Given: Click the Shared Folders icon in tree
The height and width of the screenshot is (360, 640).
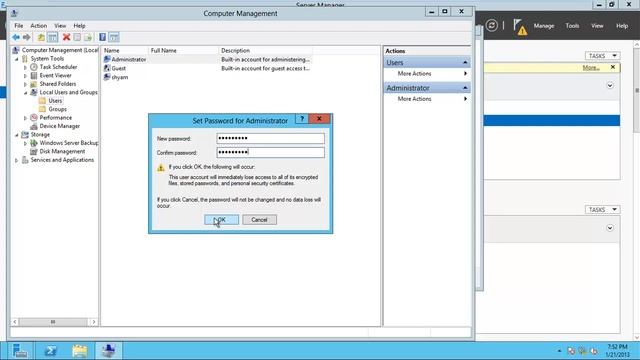Looking at the screenshot, I should pyautogui.click(x=34, y=84).
